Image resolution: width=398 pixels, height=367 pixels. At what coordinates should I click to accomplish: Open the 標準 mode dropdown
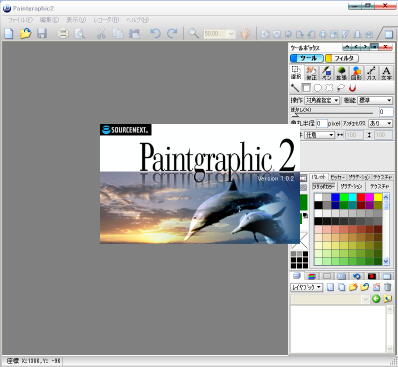point(375,100)
